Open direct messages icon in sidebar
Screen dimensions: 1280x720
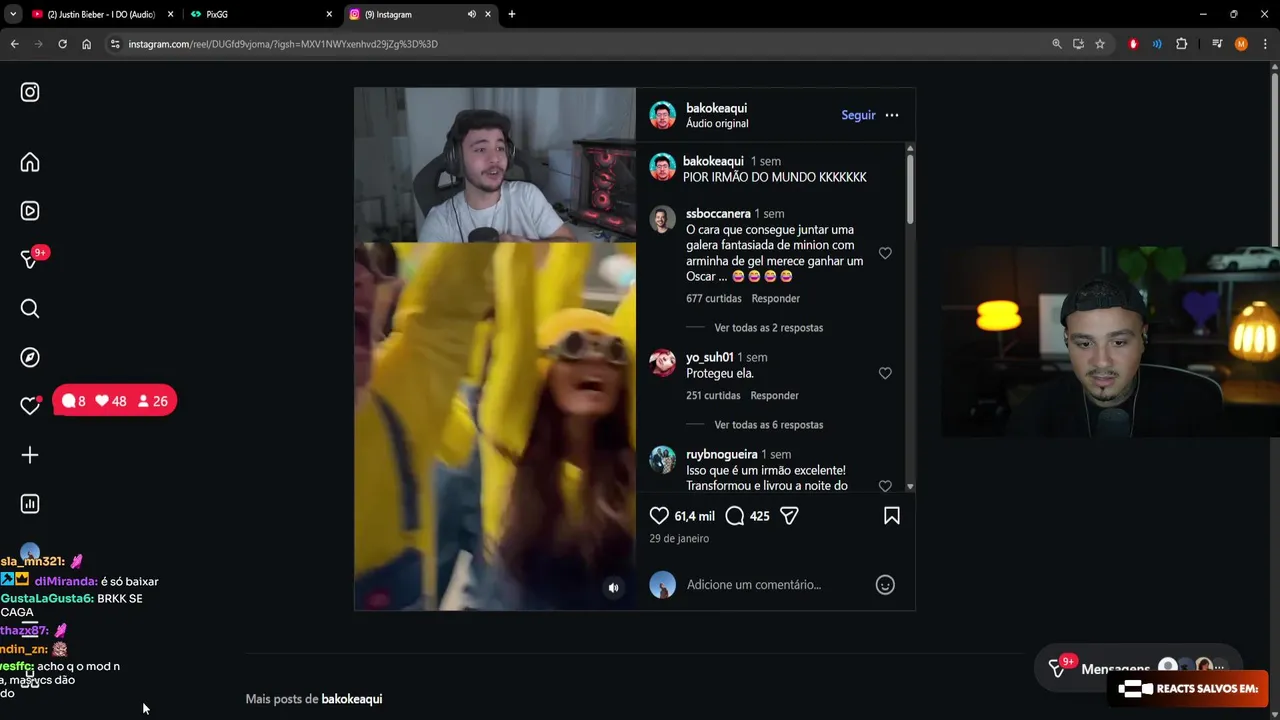pos(30,259)
